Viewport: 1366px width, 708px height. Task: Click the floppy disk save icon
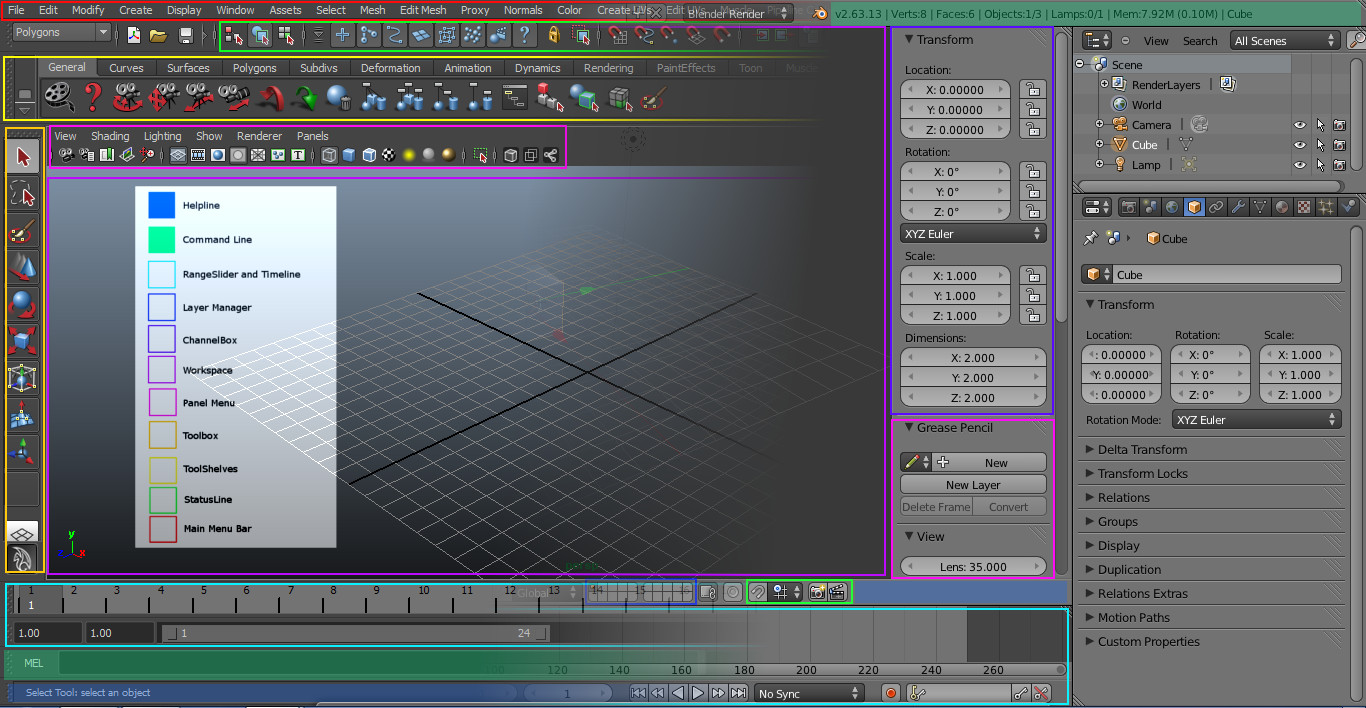[186, 36]
